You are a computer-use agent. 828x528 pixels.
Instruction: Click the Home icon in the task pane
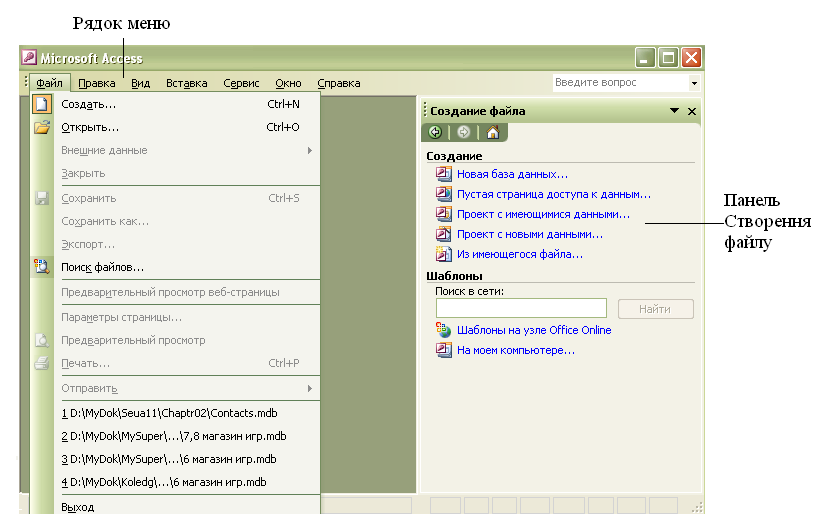click(x=493, y=132)
